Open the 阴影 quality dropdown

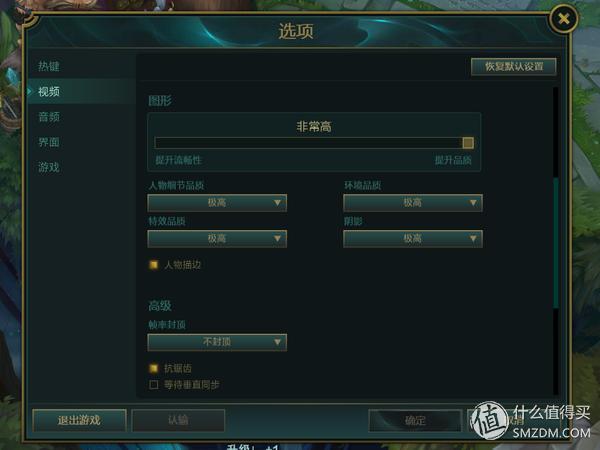click(413, 239)
